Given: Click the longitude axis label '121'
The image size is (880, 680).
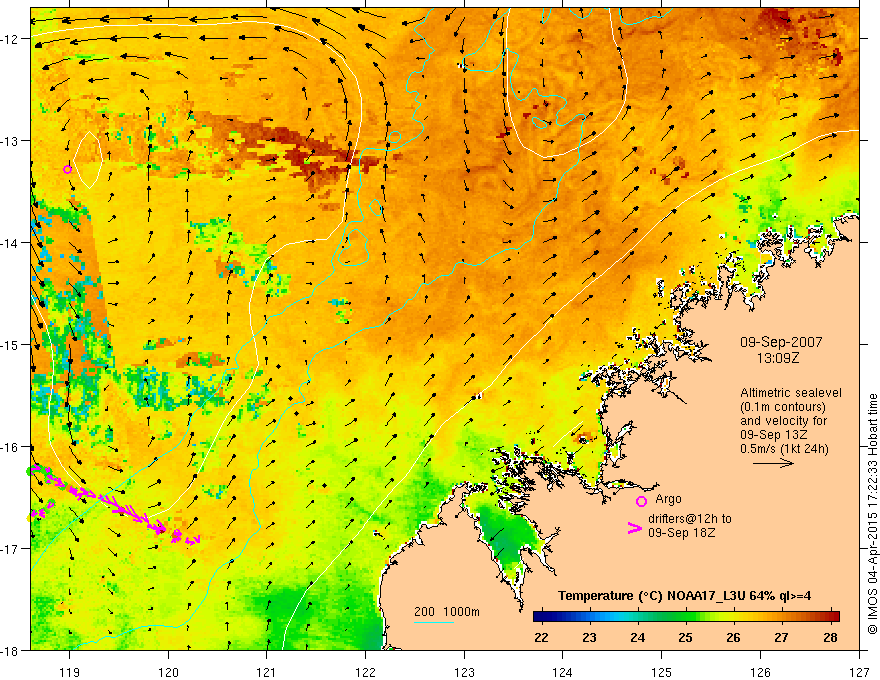Looking at the screenshot, I should pos(267,672).
